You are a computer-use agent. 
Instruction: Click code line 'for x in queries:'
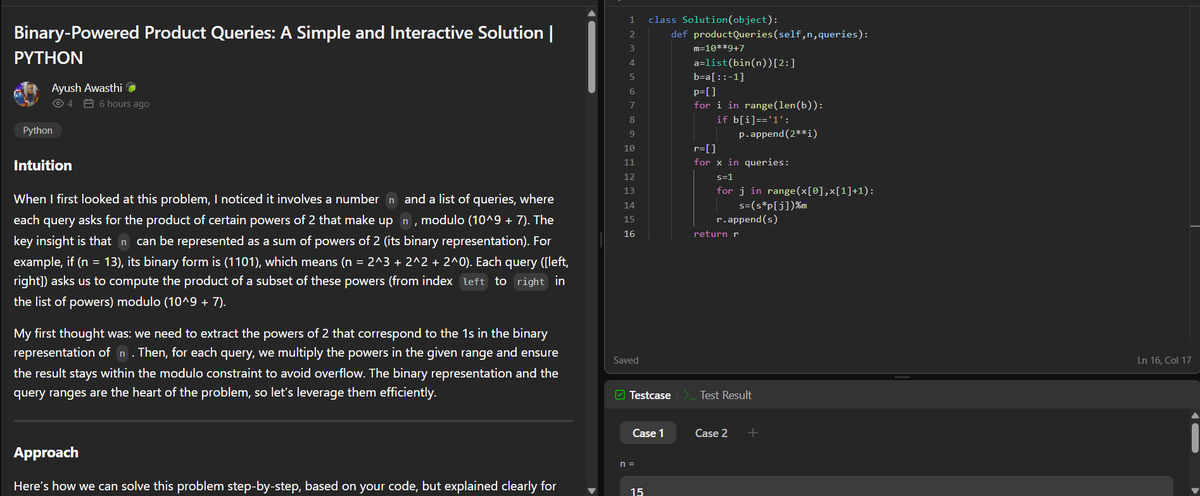point(741,162)
